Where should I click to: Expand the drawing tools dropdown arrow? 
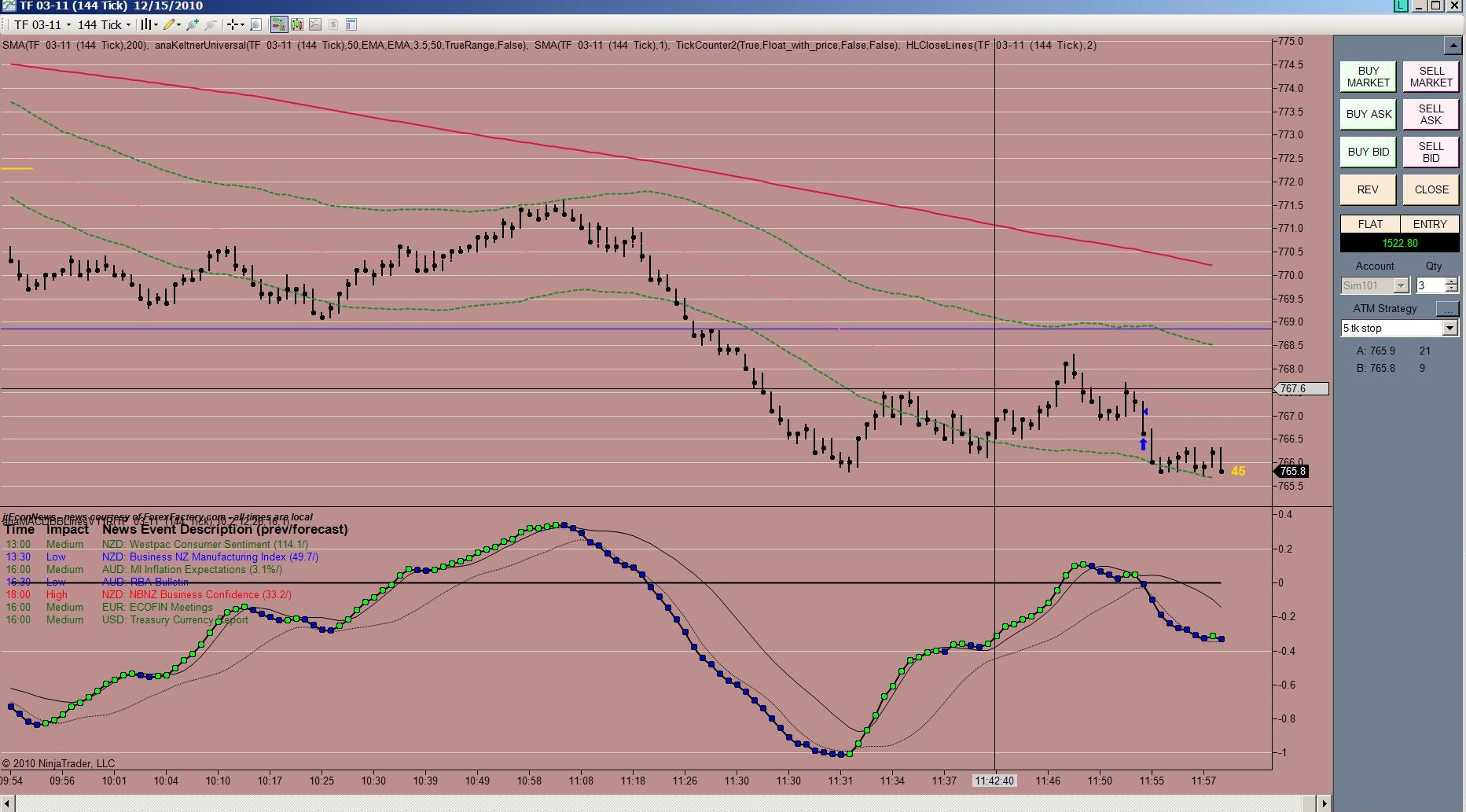pos(179,25)
